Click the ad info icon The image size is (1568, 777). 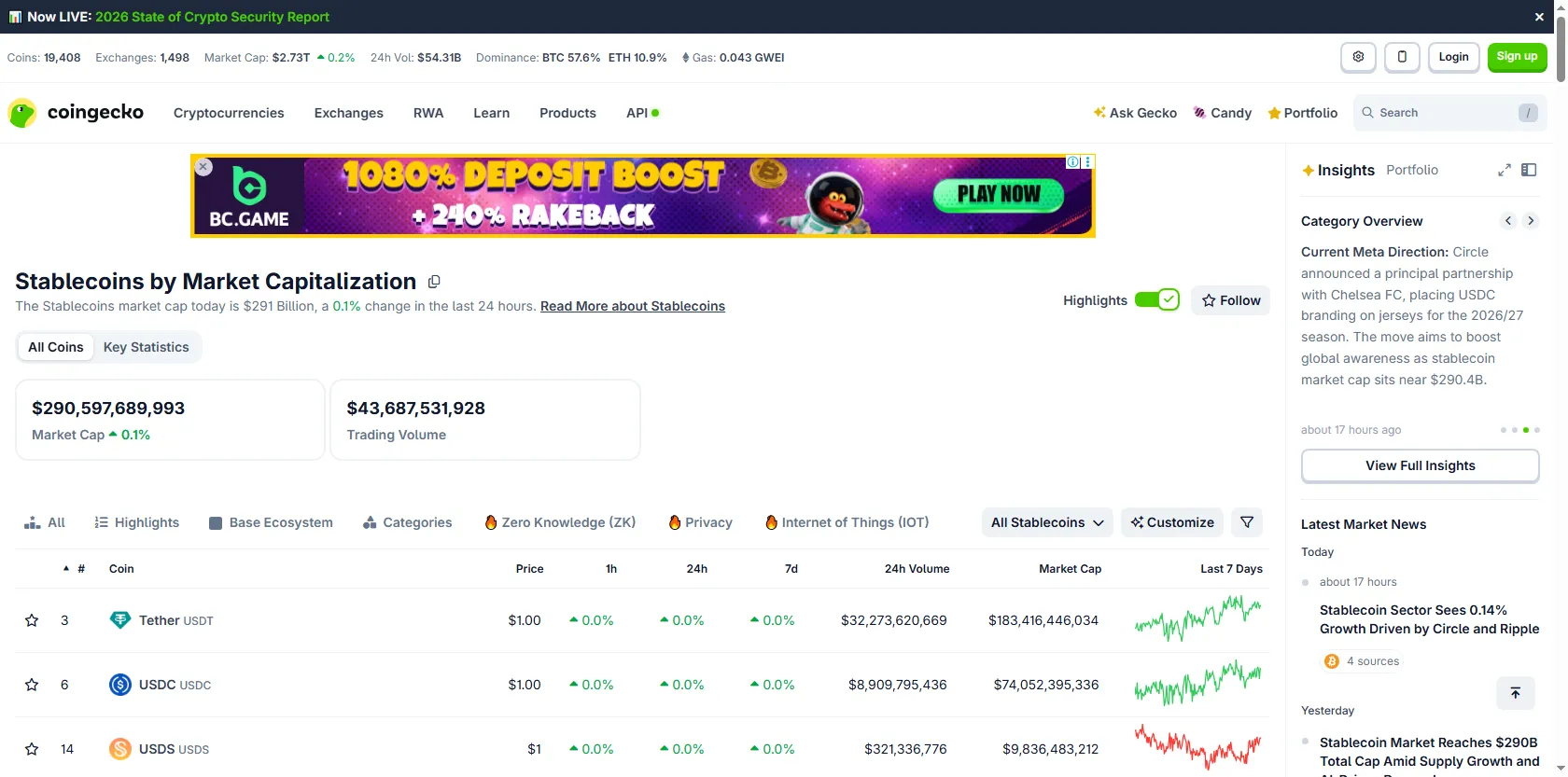tap(1073, 162)
